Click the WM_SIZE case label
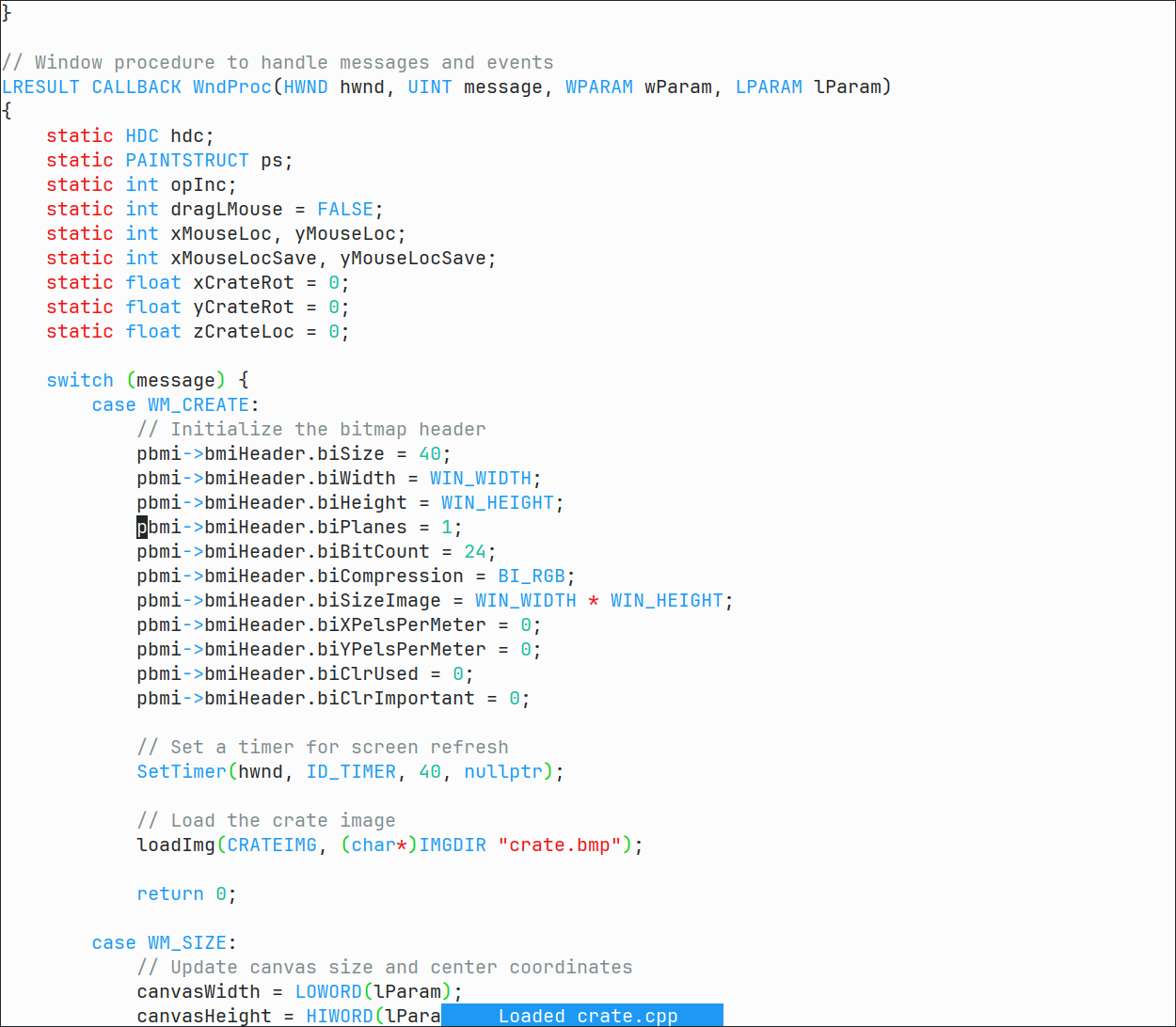 coord(186,943)
